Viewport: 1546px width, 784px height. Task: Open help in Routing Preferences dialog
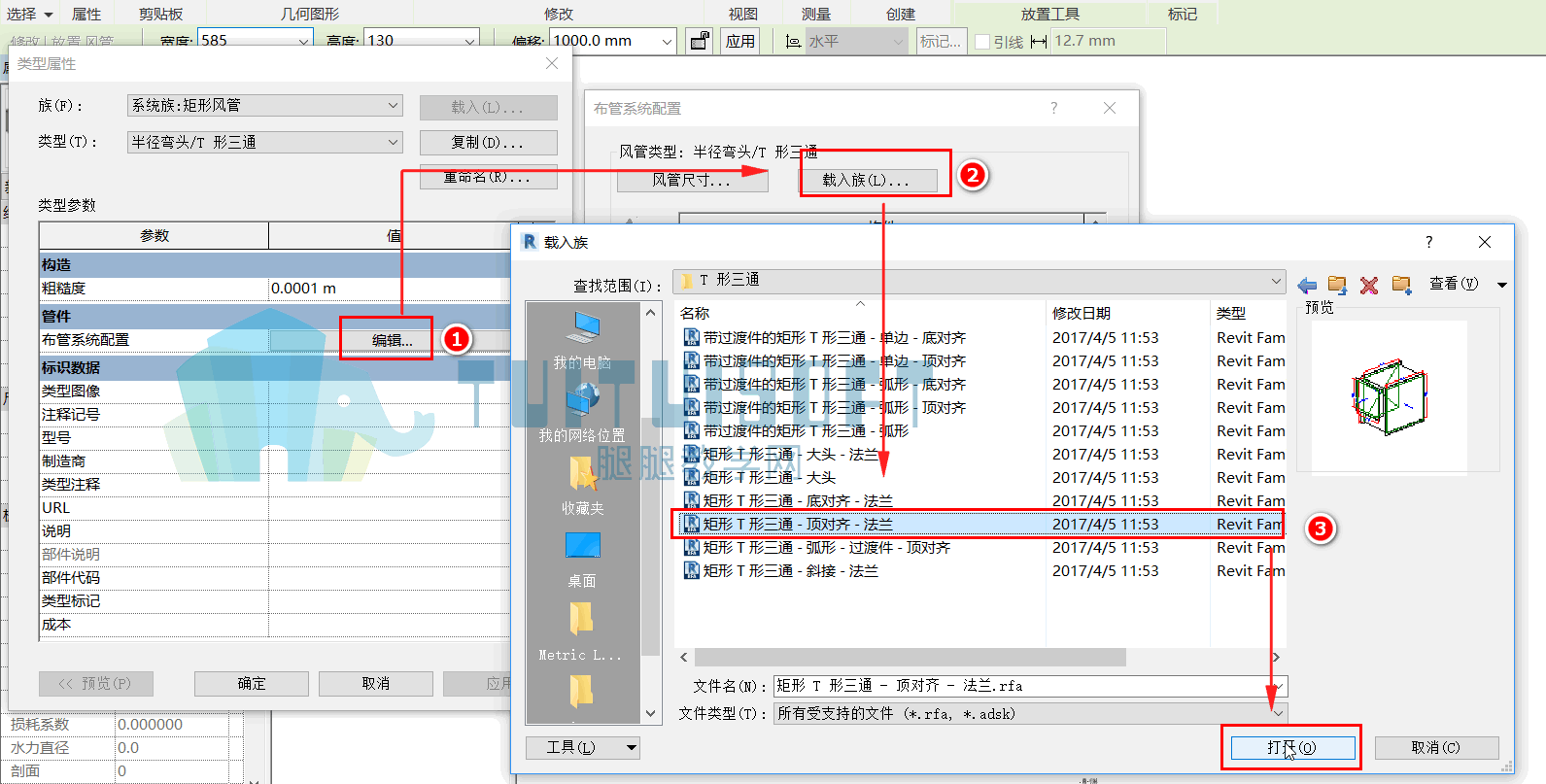click(1053, 108)
